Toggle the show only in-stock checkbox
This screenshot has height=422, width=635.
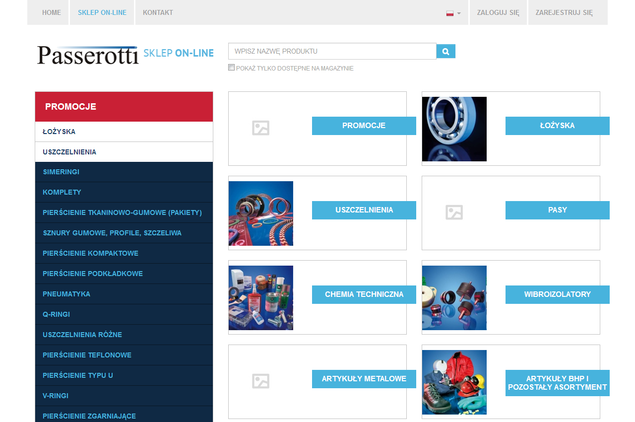[232, 68]
